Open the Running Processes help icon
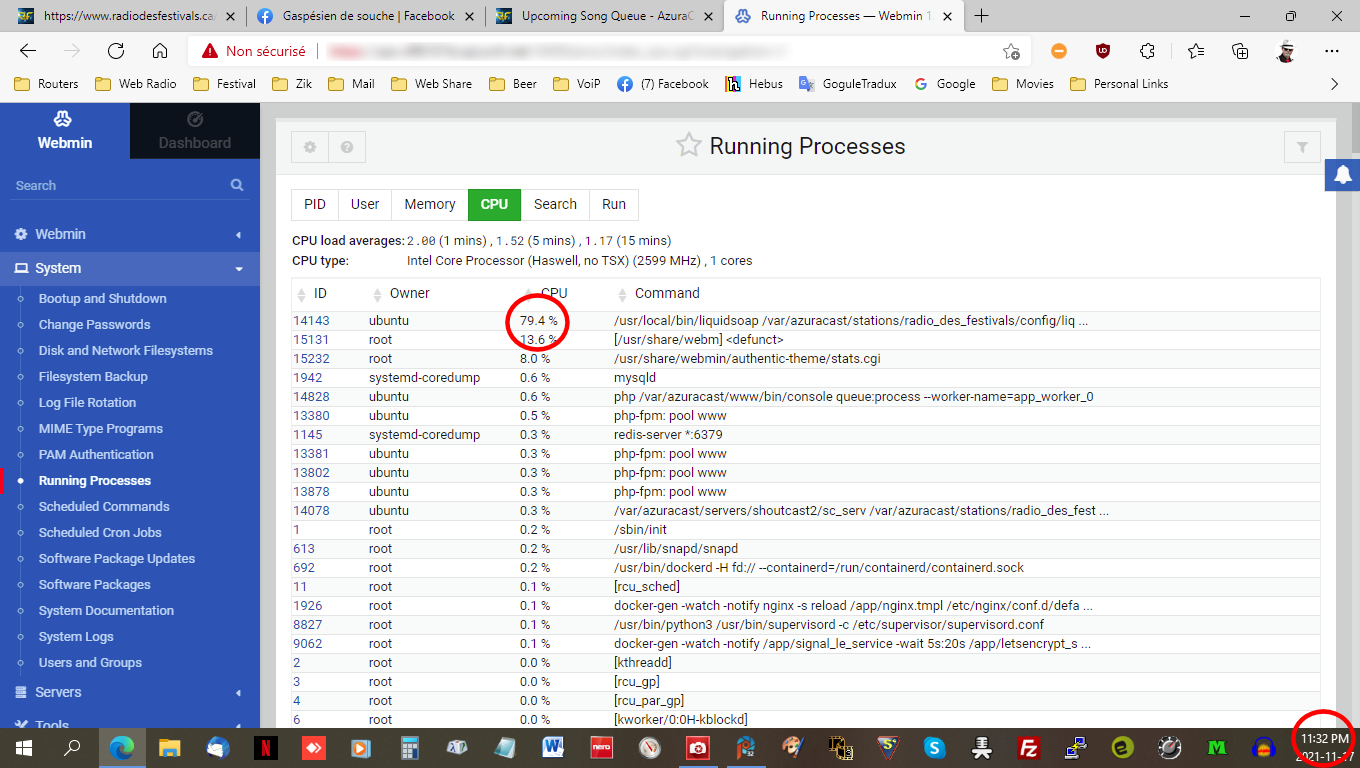1360x768 pixels. coord(347,147)
